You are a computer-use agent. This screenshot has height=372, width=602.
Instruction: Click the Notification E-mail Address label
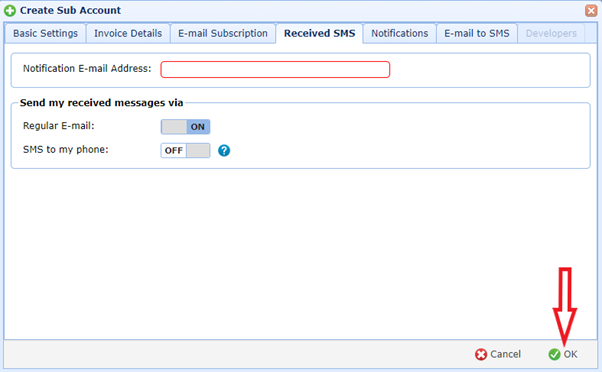point(87,68)
